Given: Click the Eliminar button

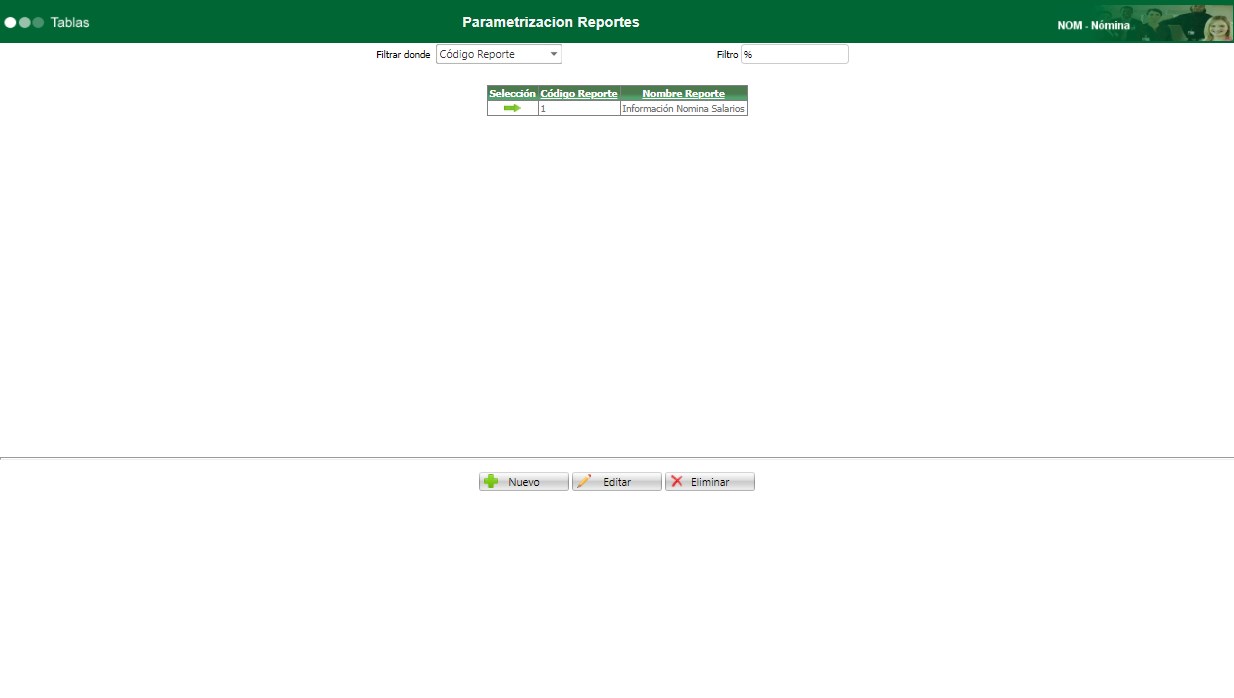Looking at the screenshot, I should (x=710, y=482).
